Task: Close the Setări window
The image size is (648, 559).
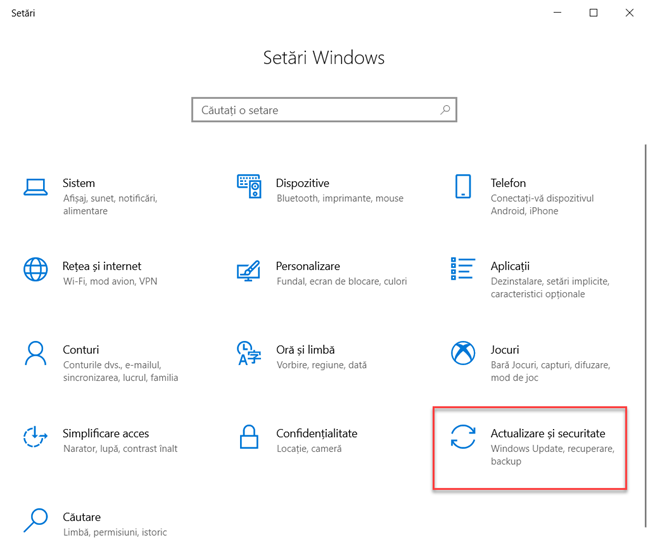Action: click(x=629, y=13)
